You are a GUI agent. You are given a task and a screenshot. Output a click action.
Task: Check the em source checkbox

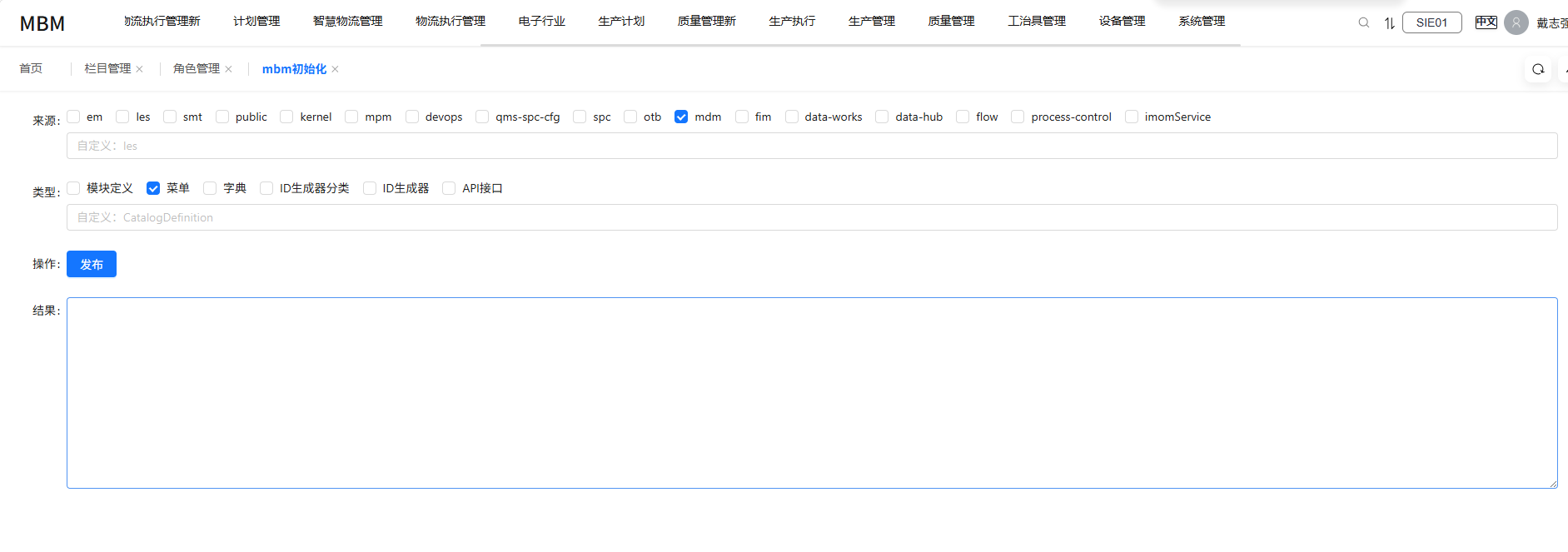[74, 117]
